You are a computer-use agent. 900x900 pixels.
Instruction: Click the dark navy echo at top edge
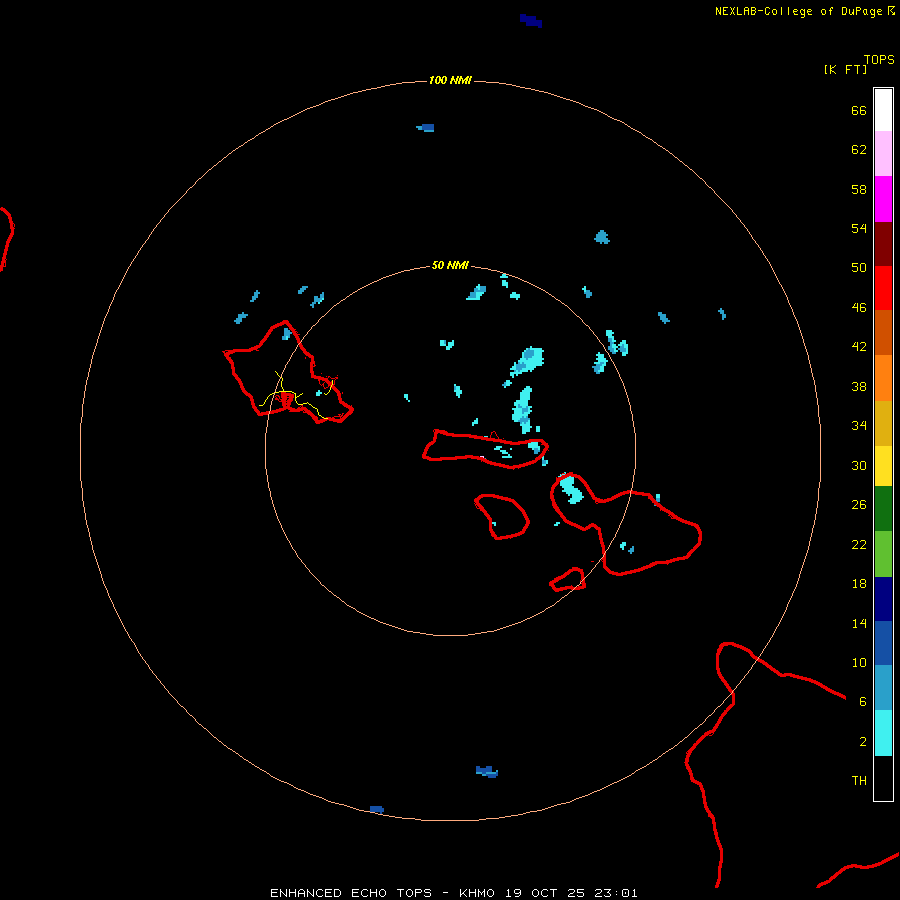click(x=531, y=21)
